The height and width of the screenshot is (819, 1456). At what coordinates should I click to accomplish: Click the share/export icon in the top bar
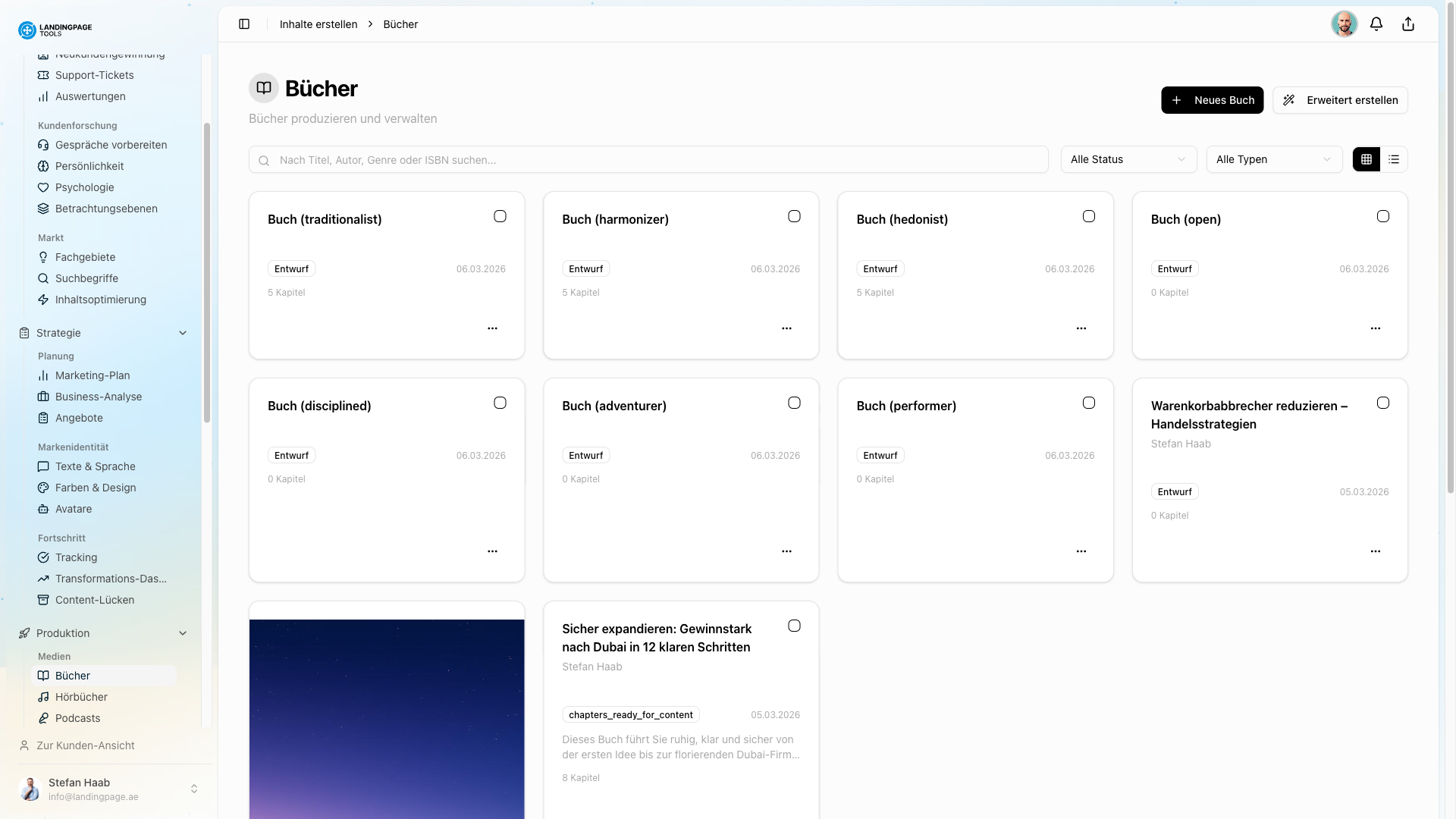[x=1408, y=24]
